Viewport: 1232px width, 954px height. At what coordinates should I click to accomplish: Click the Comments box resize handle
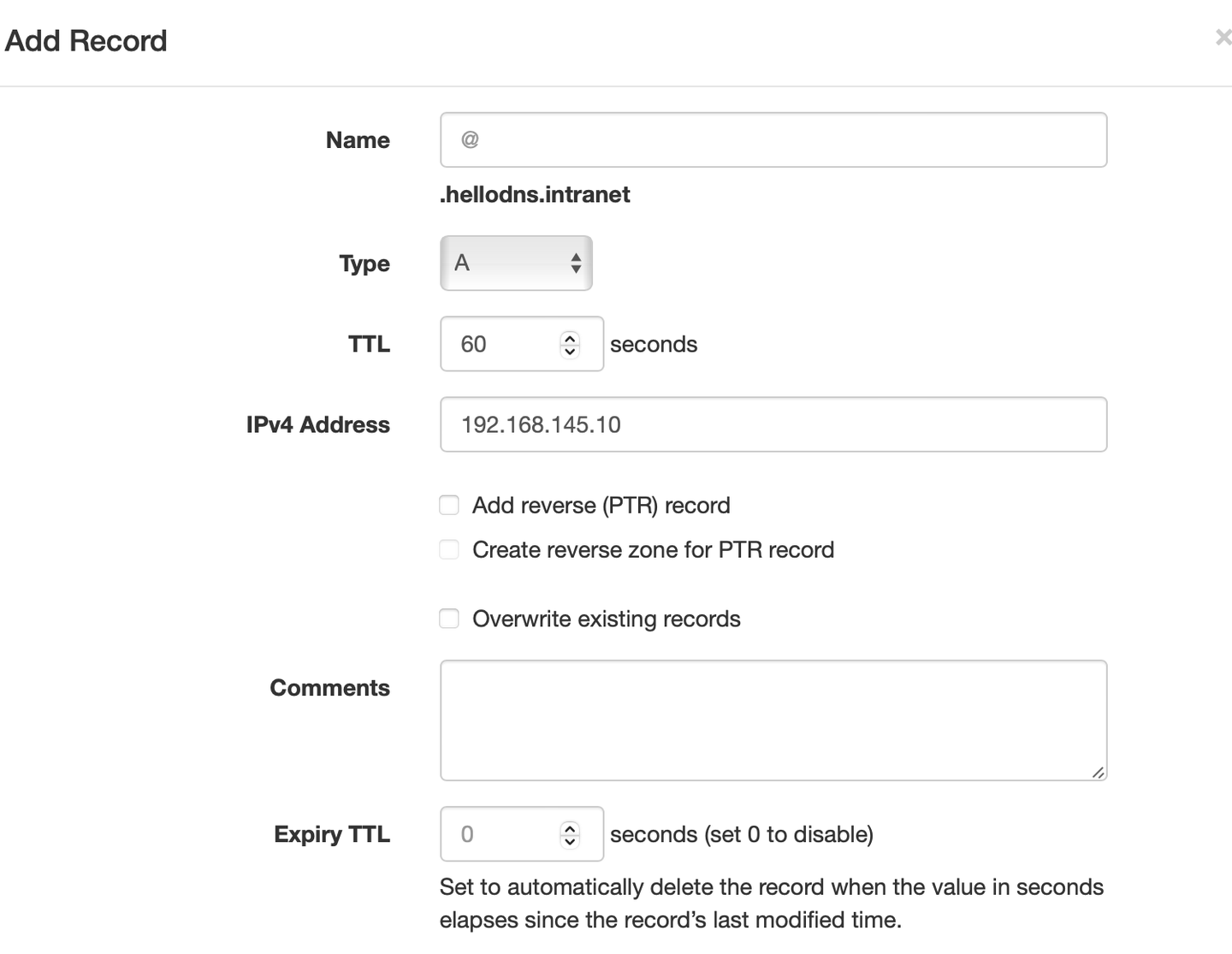coord(1099,772)
